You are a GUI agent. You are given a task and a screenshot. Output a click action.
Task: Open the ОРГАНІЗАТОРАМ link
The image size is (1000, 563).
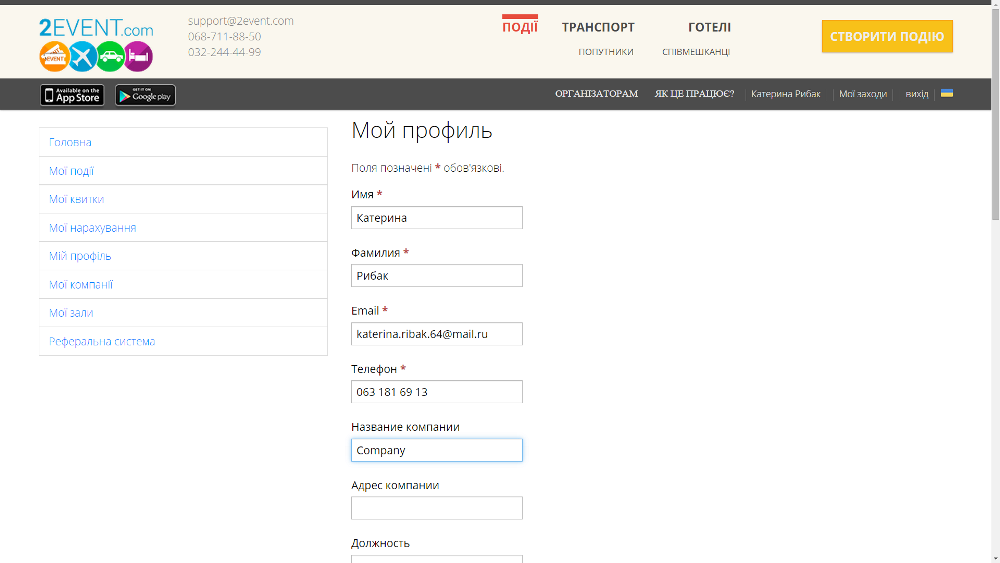click(x=596, y=94)
